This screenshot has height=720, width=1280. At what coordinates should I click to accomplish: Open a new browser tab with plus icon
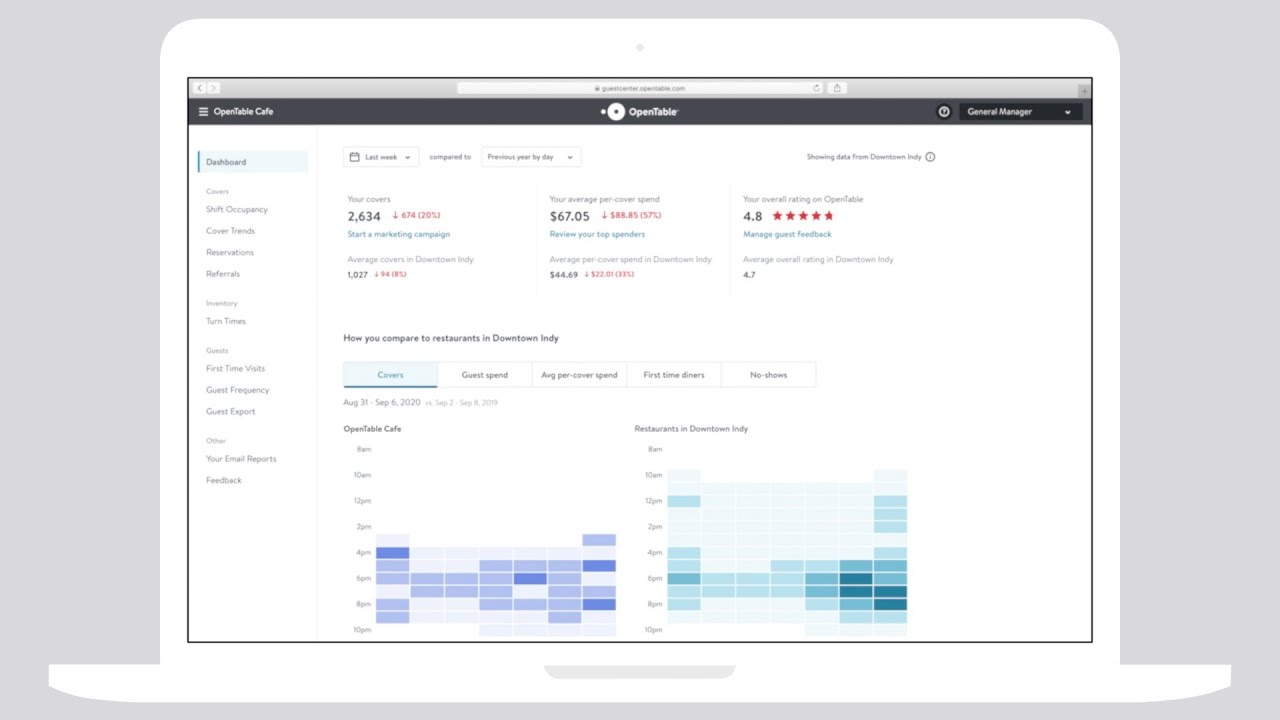[1084, 91]
